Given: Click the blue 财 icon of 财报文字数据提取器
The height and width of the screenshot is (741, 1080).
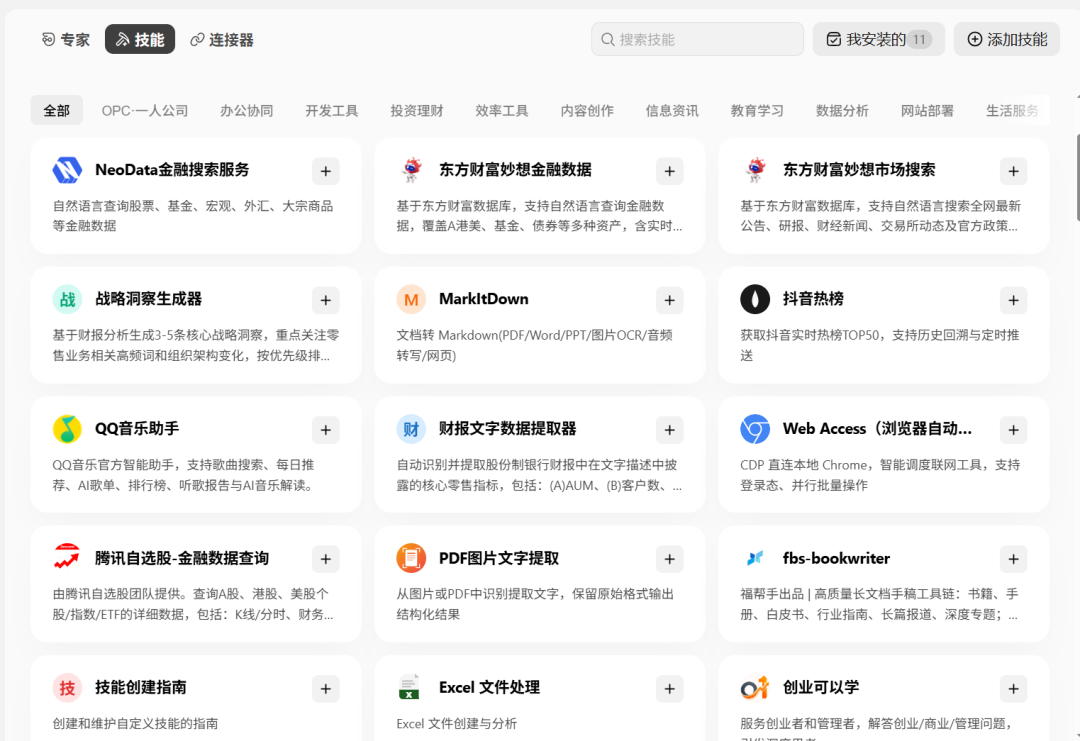Looking at the screenshot, I should (411, 428).
